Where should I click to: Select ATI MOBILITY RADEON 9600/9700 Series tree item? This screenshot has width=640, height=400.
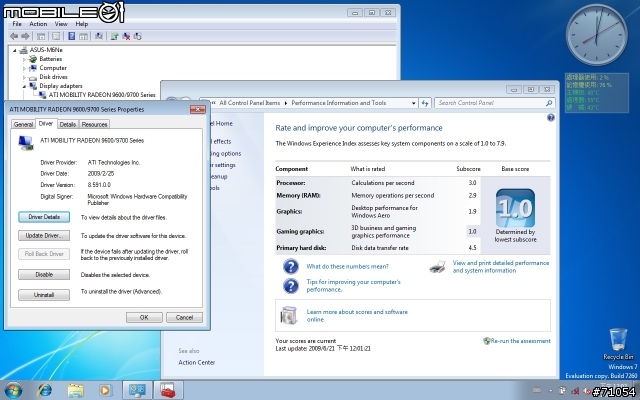click(x=102, y=95)
